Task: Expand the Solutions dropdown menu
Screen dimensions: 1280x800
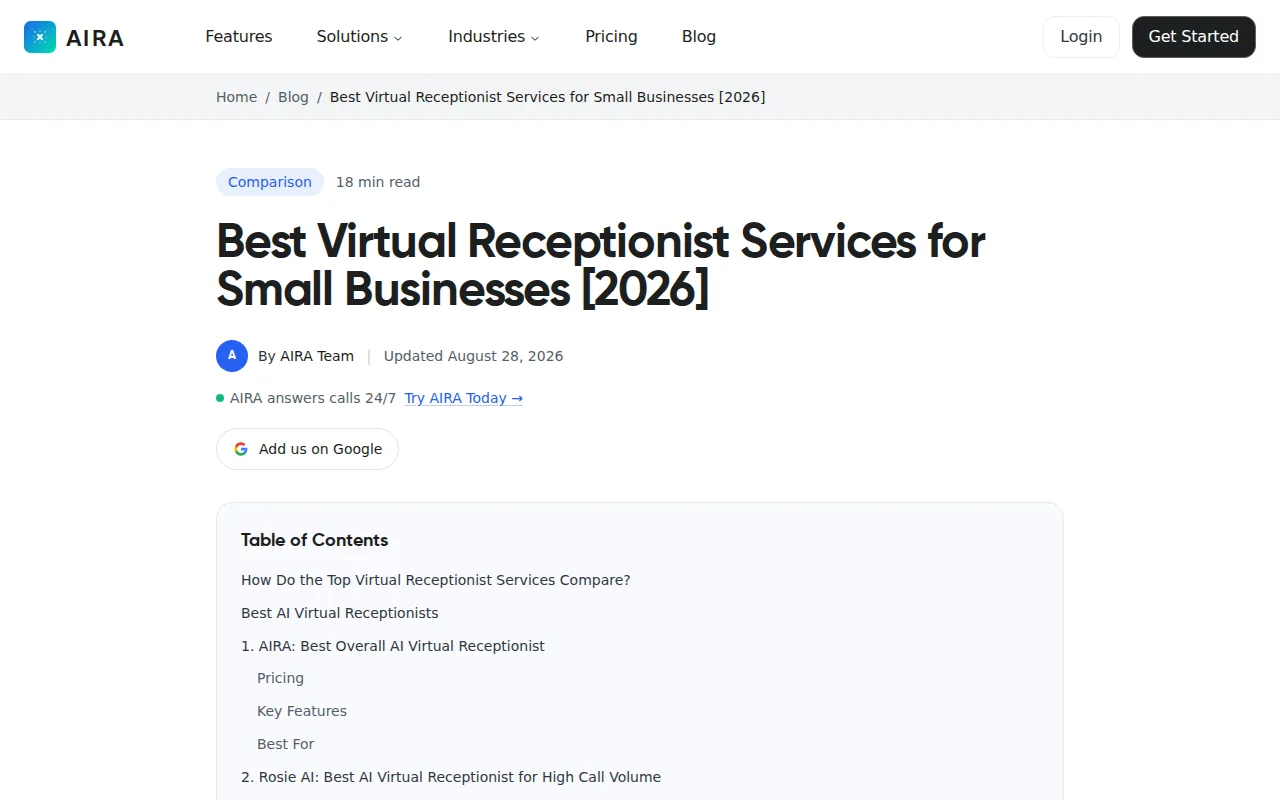Action: click(x=360, y=37)
